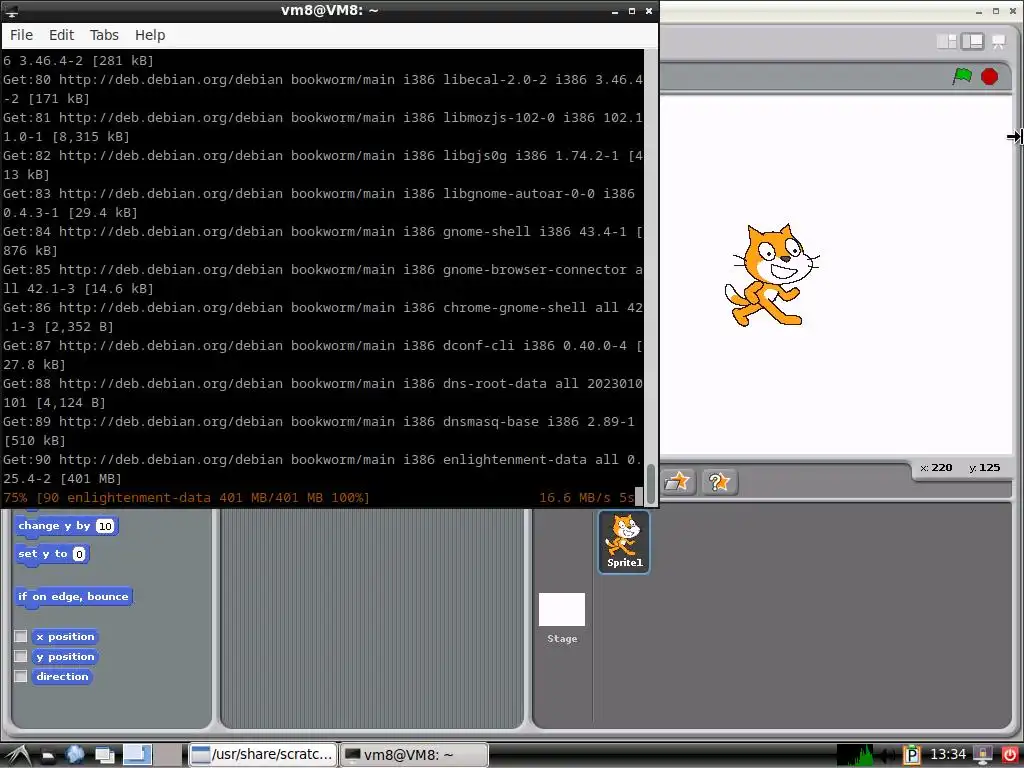Tick the y position checkbox
The height and width of the screenshot is (768, 1024).
coord(21,656)
